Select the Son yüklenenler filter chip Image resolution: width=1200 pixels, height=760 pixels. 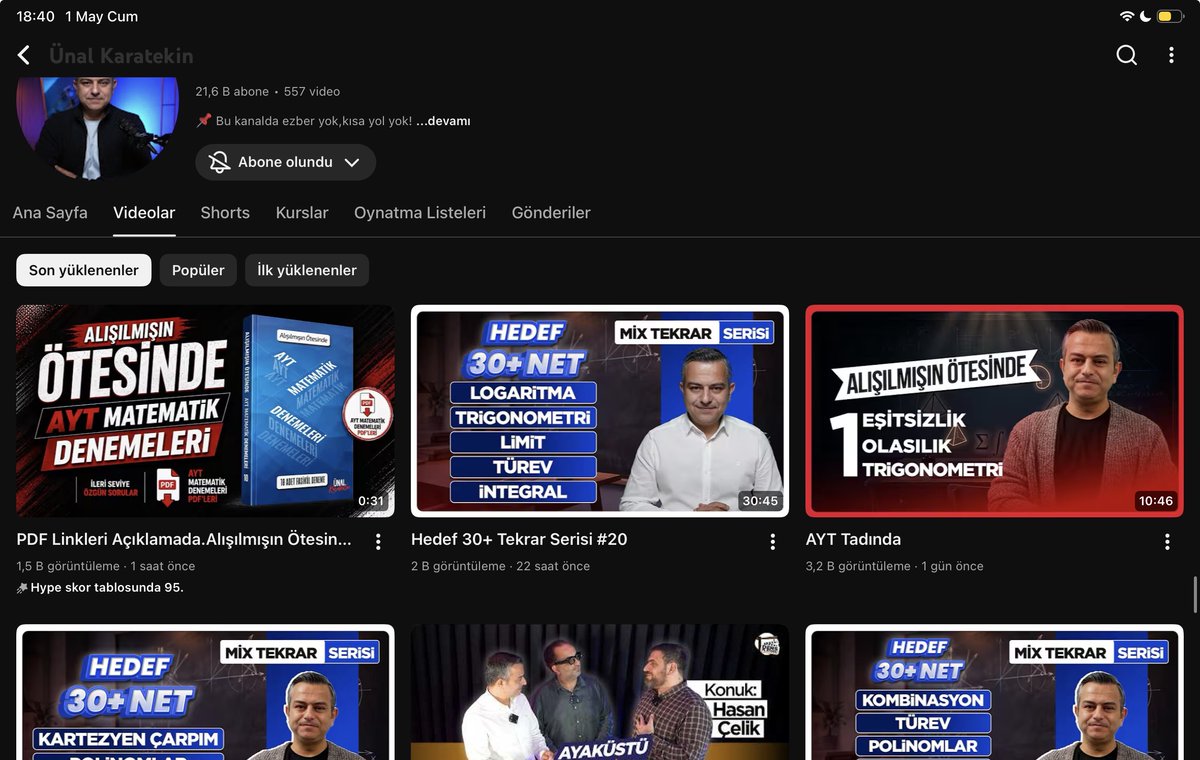click(84, 270)
